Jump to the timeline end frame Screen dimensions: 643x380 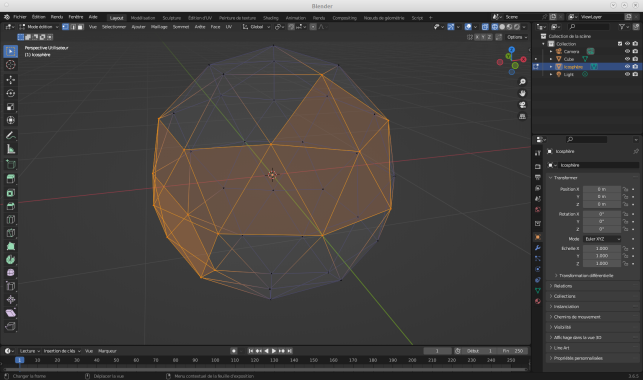(x=289, y=351)
